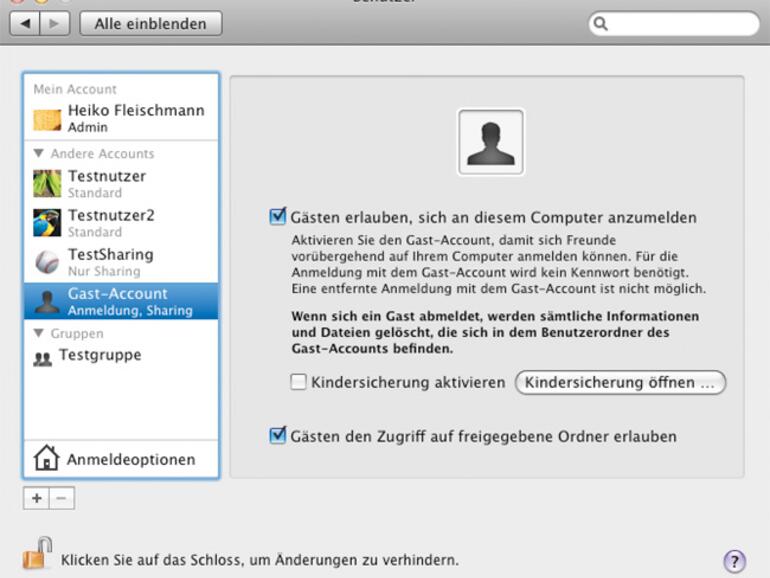Focus the search field
770x578 pixels.
(674, 24)
